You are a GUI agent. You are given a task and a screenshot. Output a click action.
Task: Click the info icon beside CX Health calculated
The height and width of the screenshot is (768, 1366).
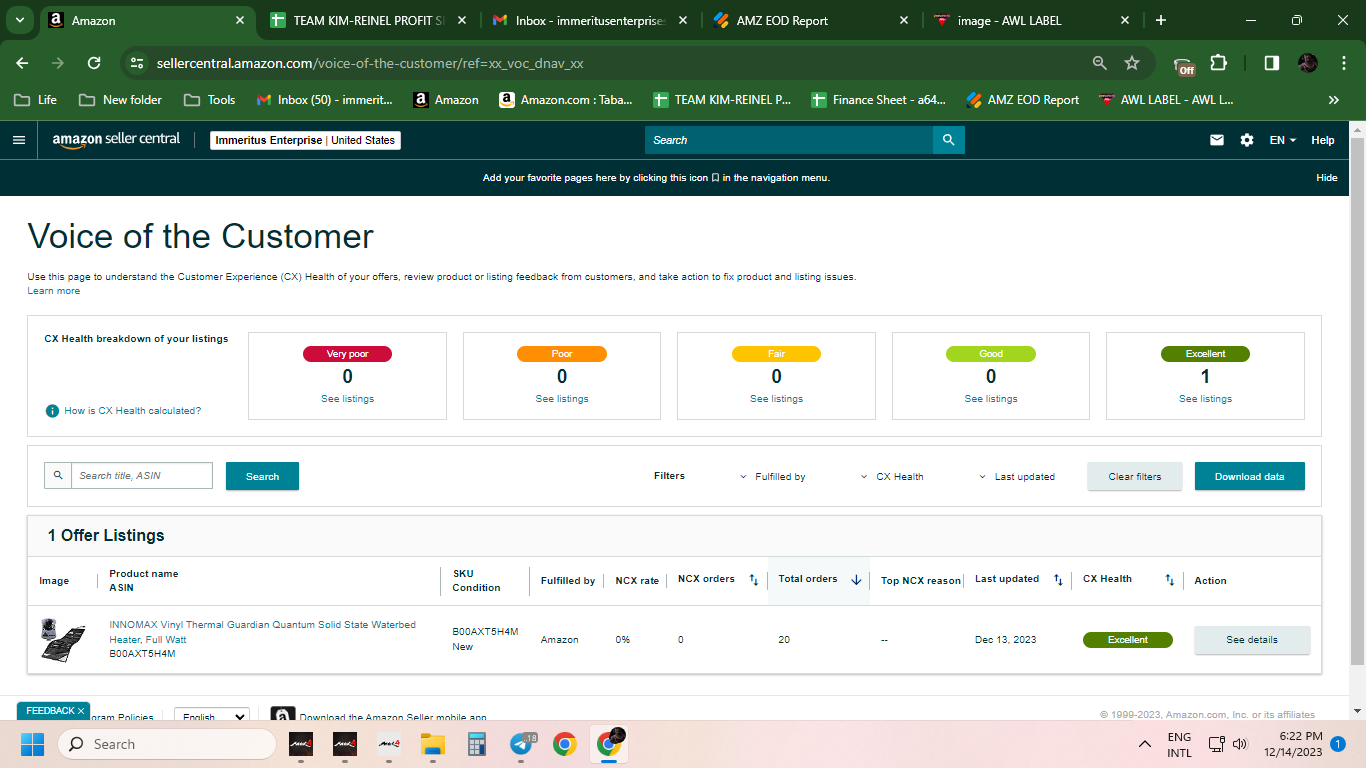52,411
